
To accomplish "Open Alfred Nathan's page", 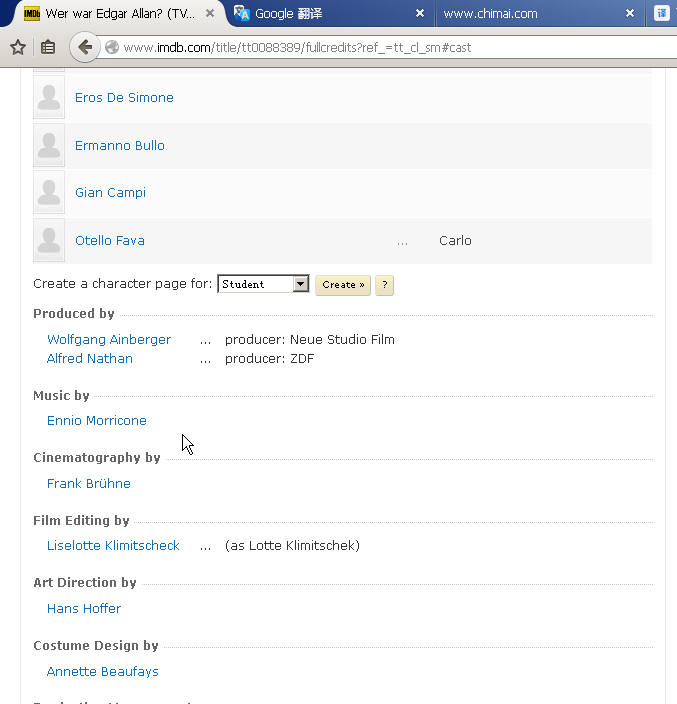I will (90, 359).
